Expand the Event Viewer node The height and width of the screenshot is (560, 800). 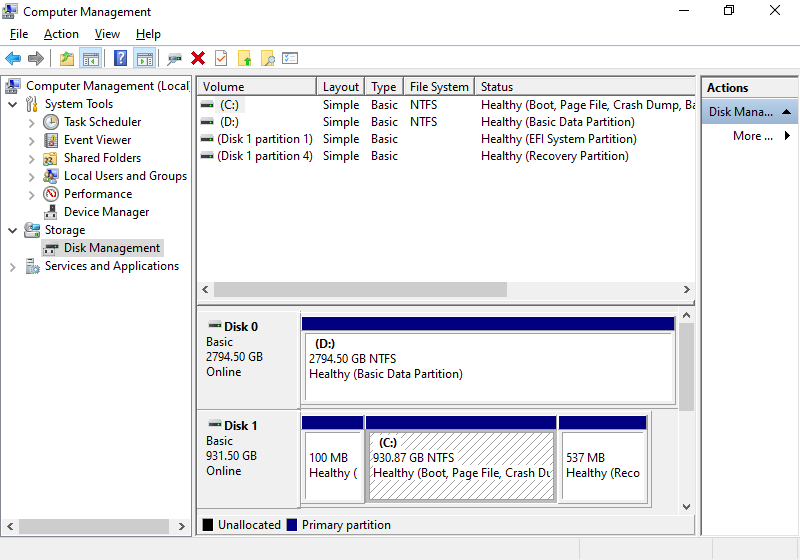point(32,141)
